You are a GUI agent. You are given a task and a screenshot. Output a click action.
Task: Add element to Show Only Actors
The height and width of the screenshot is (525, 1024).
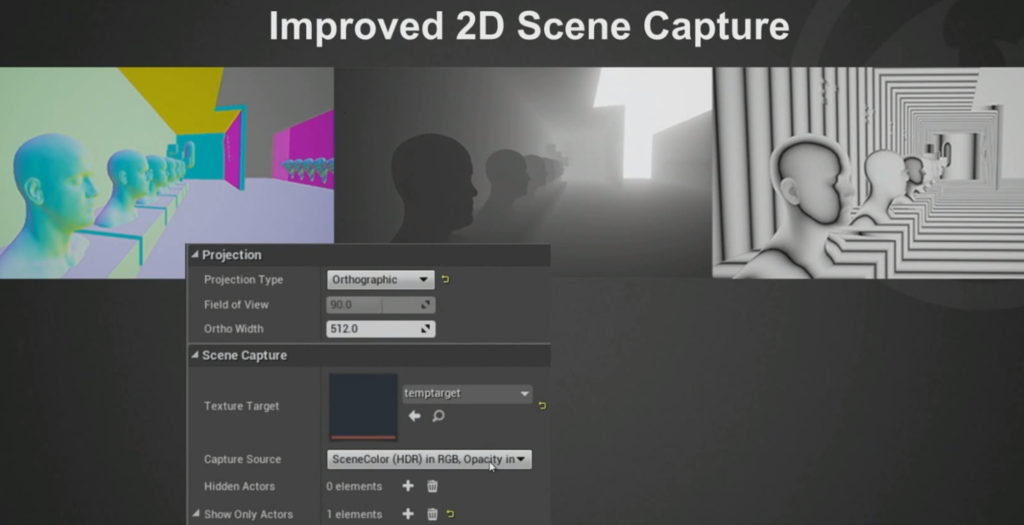click(x=408, y=514)
